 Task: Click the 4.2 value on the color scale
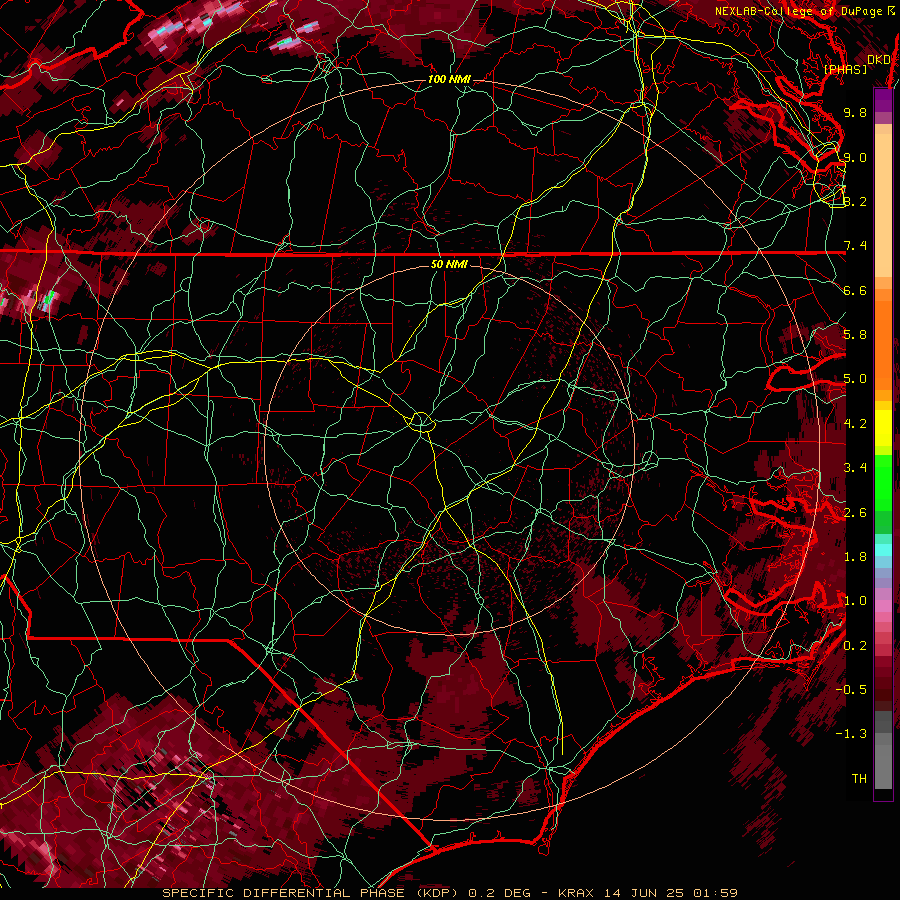(855, 424)
